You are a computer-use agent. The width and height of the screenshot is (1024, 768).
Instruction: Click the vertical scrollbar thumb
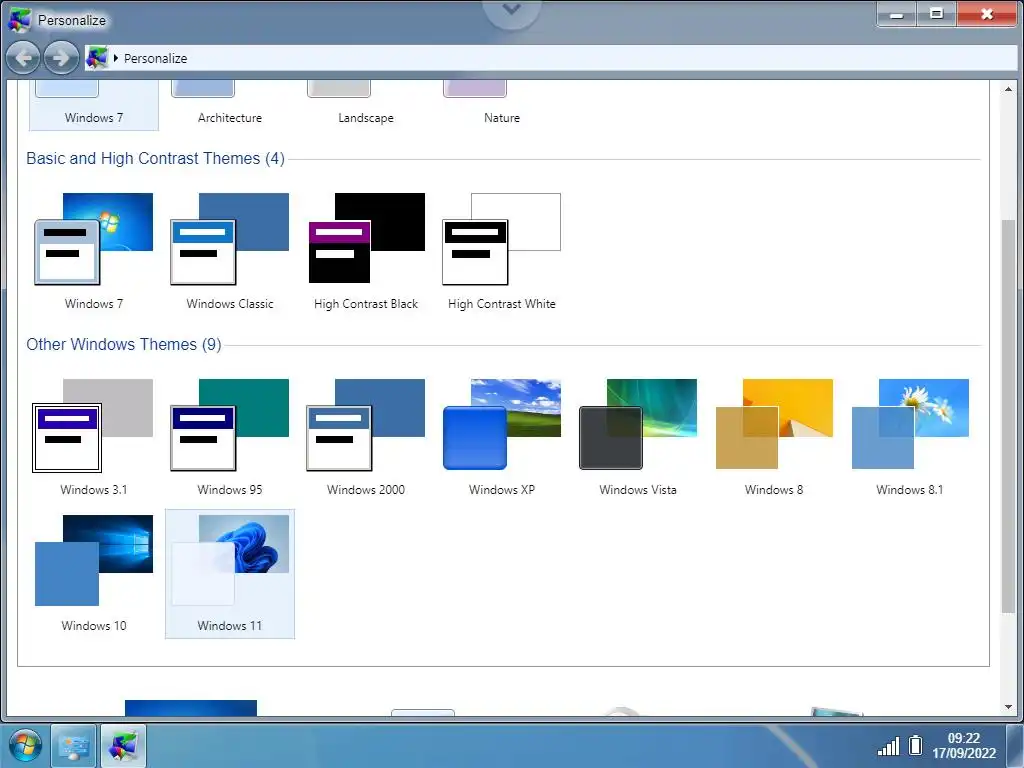point(1008,416)
